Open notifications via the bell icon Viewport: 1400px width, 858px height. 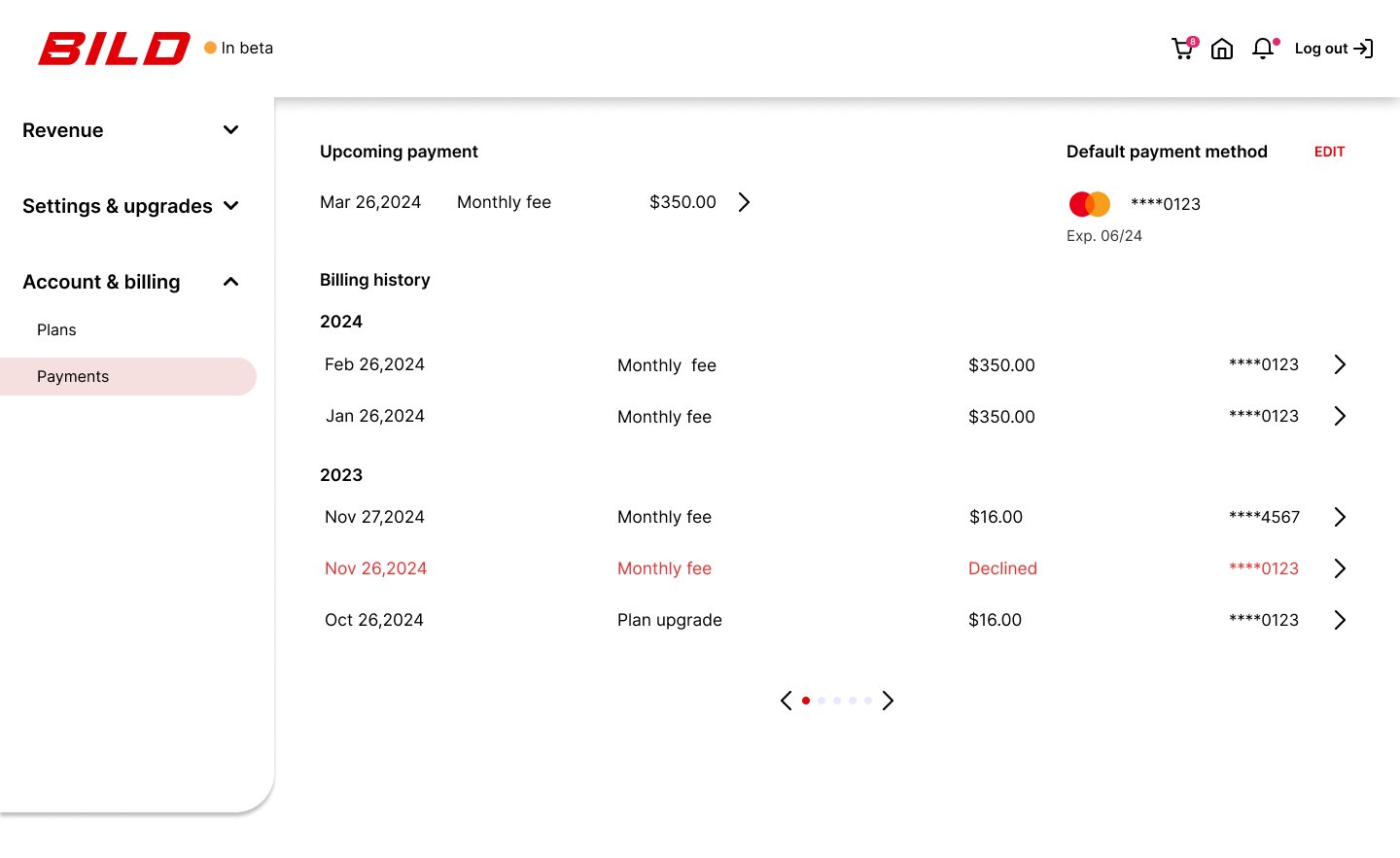click(1262, 48)
